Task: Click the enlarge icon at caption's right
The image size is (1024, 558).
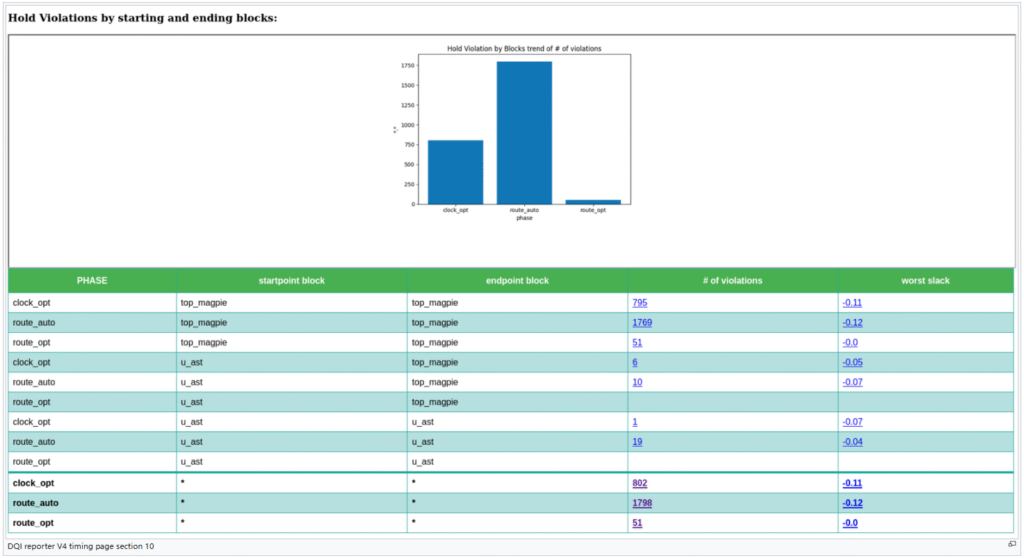Action: [1011, 544]
